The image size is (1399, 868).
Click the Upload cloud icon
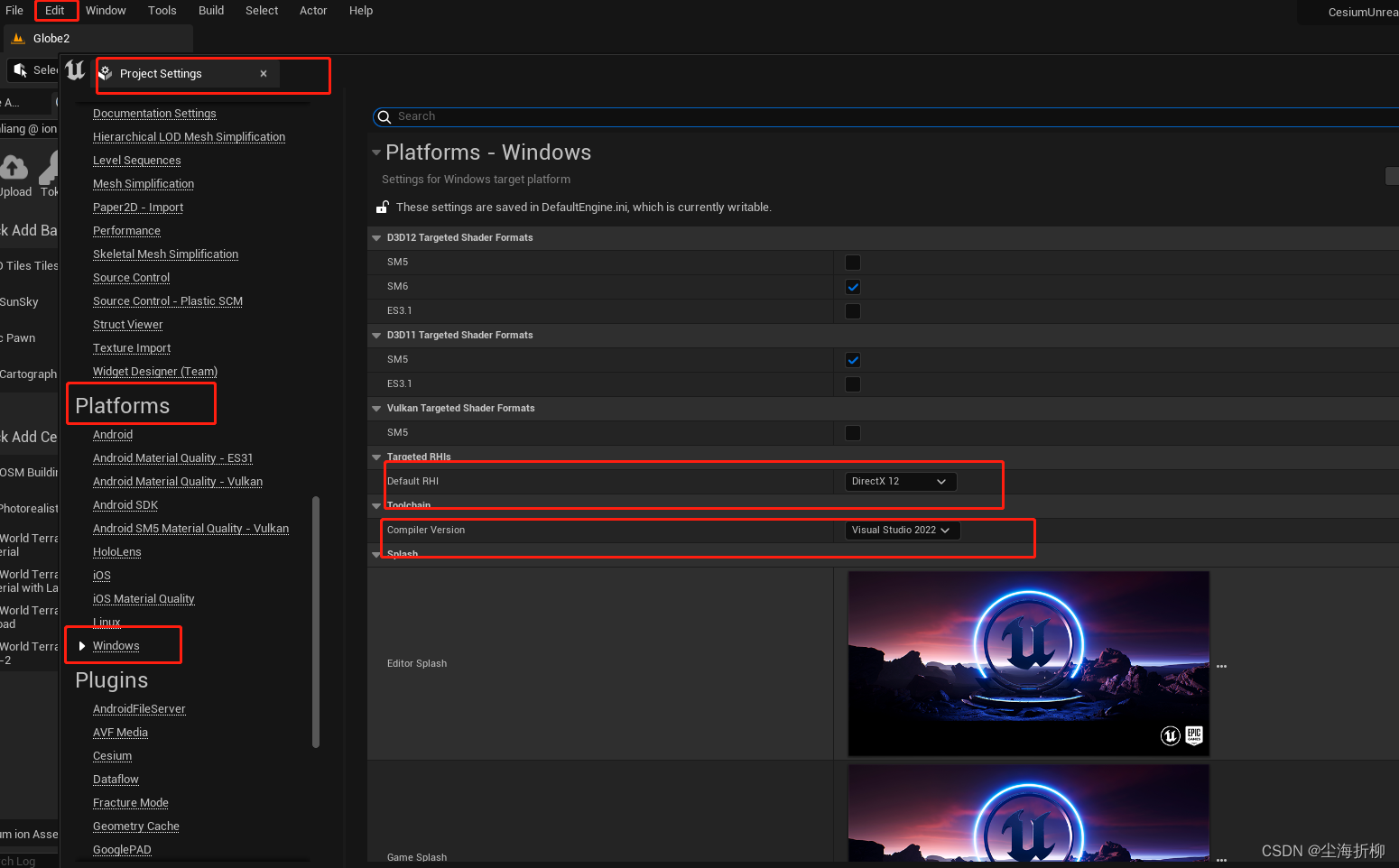[14, 167]
